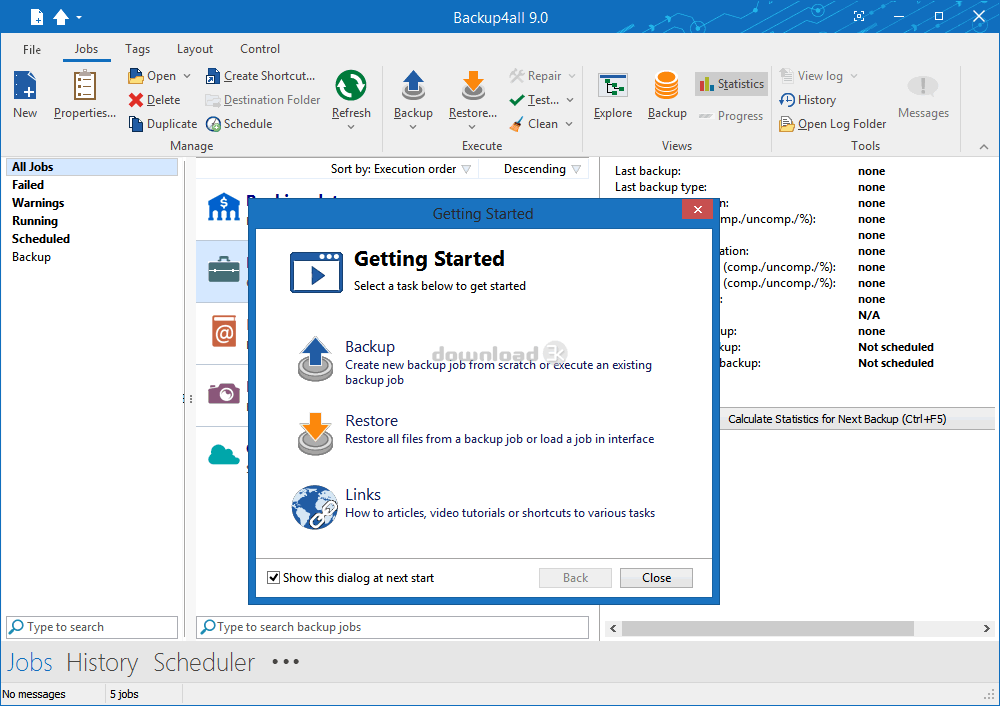This screenshot has width=1000, height=706.
Task: Run Test on the backup
Action: [x=535, y=100]
